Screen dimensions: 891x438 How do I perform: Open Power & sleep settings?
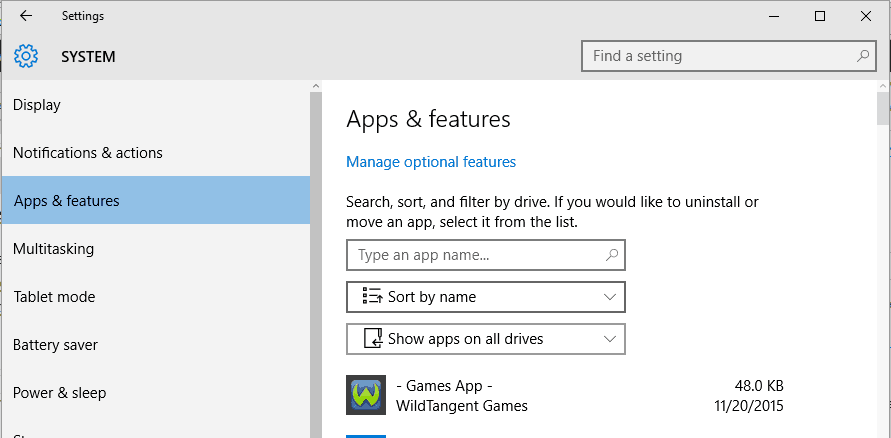click(156, 393)
